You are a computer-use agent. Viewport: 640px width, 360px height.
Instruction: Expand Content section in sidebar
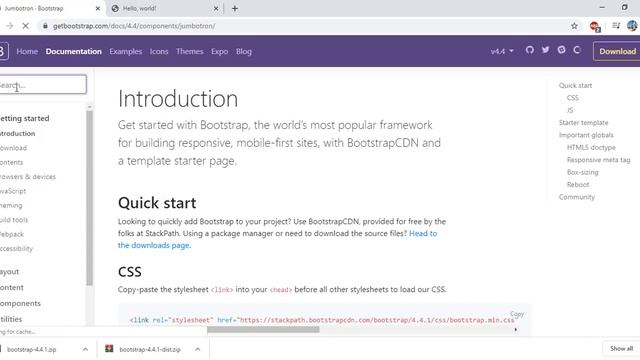point(12,287)
